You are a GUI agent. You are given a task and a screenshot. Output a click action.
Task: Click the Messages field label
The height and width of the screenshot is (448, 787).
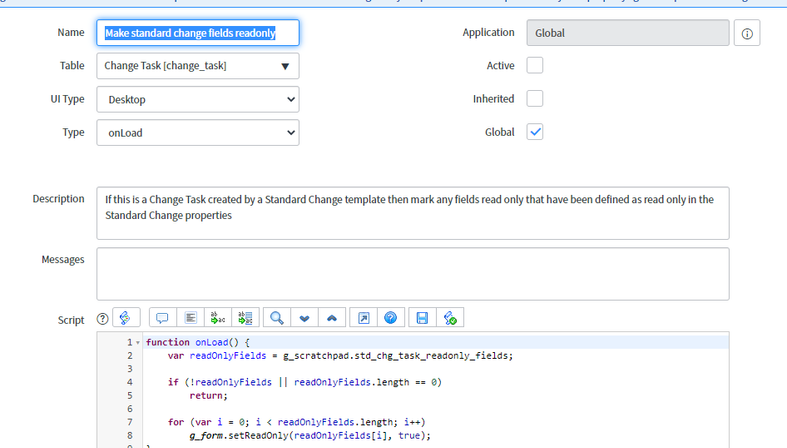[x=63, y=259]
